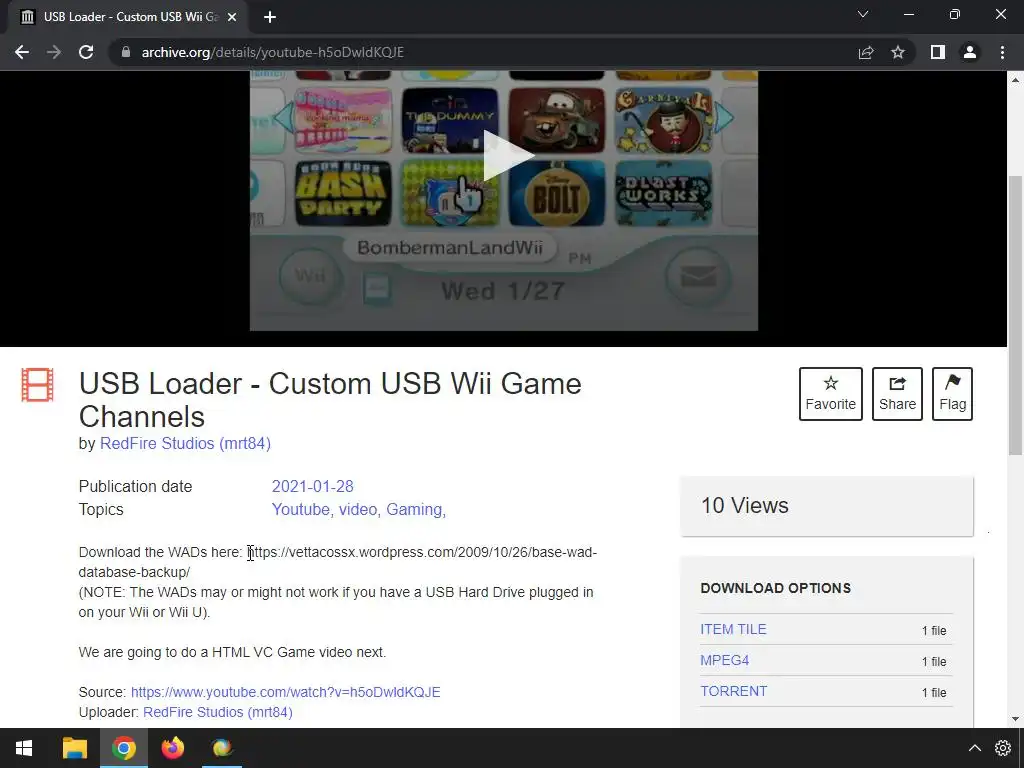Show hidden system tray icons
Image resolution: width=1024 pixels, height=768 pixels.
point(974,748)
